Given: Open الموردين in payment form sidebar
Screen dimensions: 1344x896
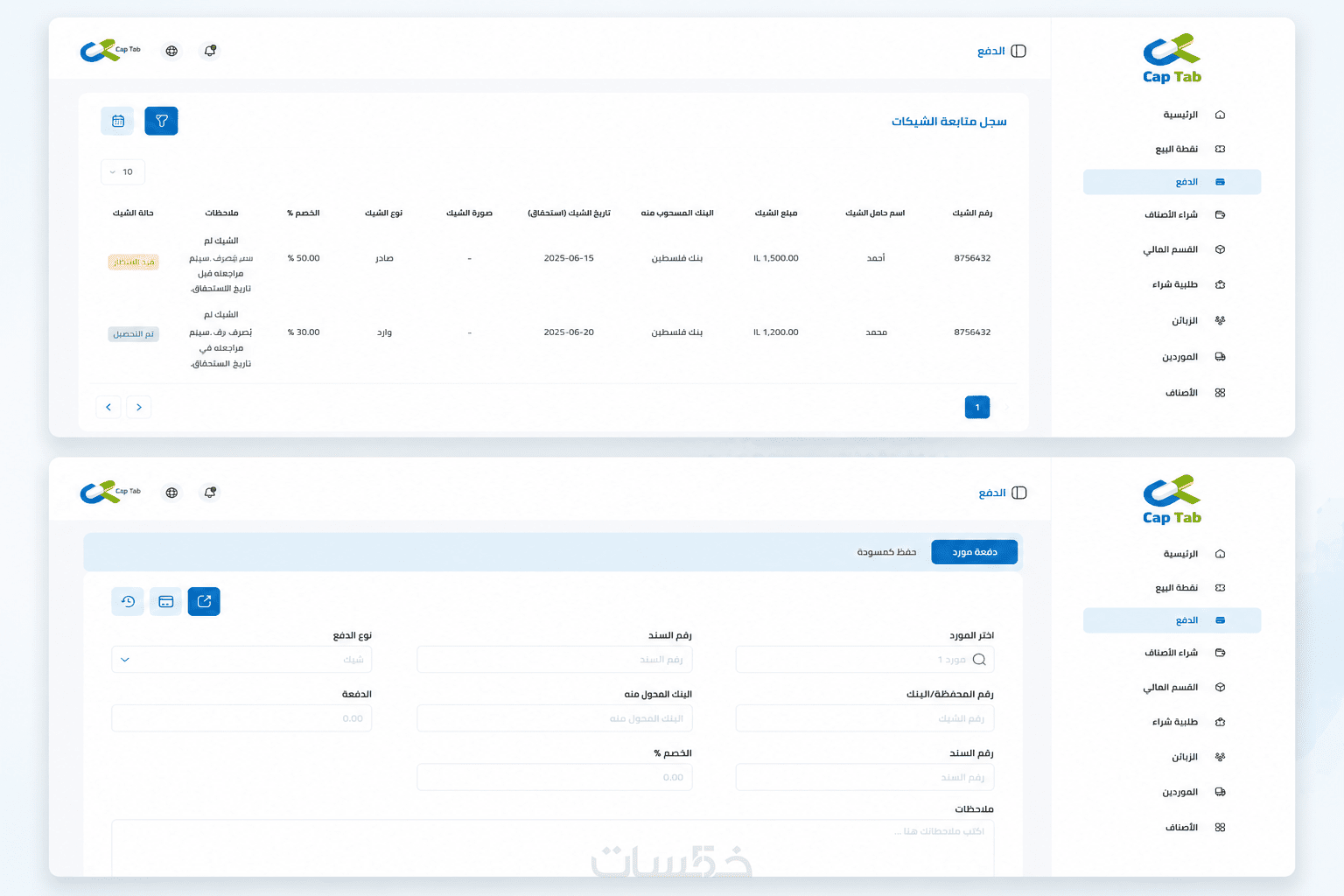Looking at the screenshot, I should click(x=1179, y=792).
